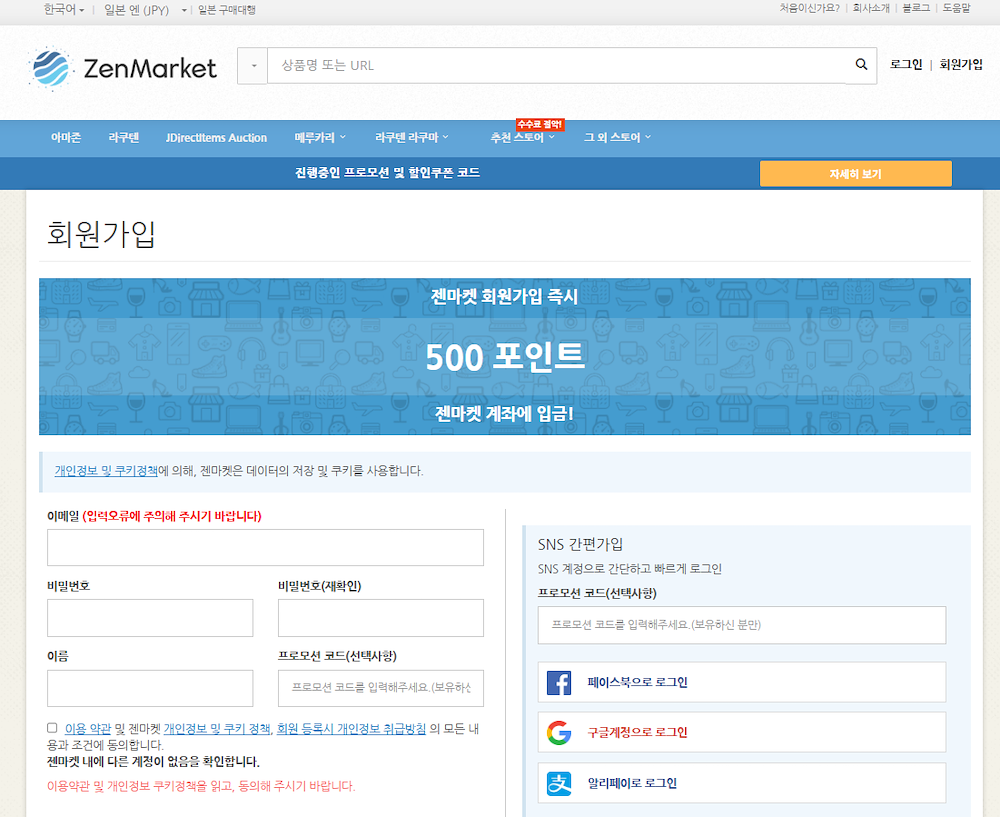This screenshot has height=817, width=1000.
Task: Click the 500 포인트 signup banner
Action: 504,357
